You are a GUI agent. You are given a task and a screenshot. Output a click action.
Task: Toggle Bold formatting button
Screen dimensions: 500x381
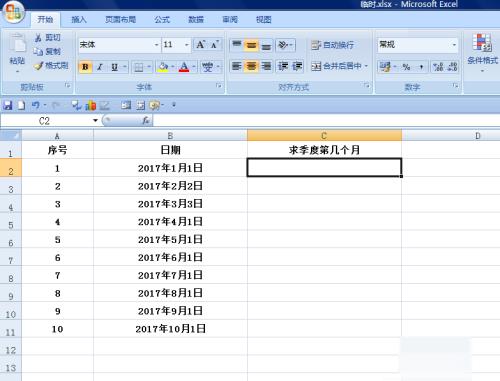[x=85, y=67]
